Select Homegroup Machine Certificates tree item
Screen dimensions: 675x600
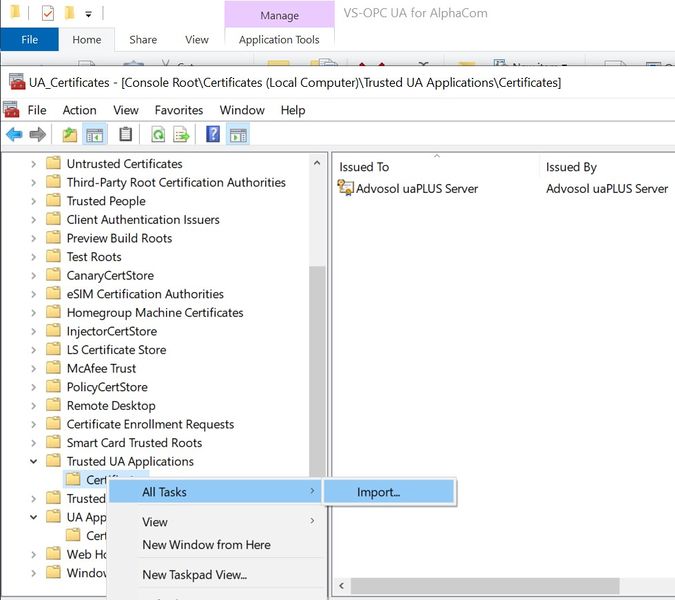point(155,312)
